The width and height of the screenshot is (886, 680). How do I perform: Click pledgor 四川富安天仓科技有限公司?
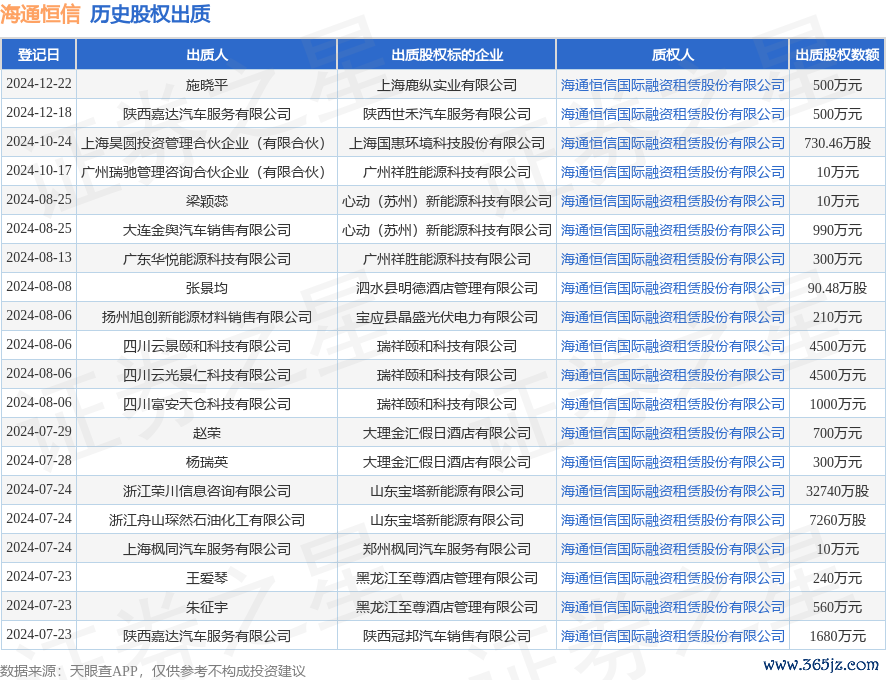pyautogui.click(x=207, y=404)
